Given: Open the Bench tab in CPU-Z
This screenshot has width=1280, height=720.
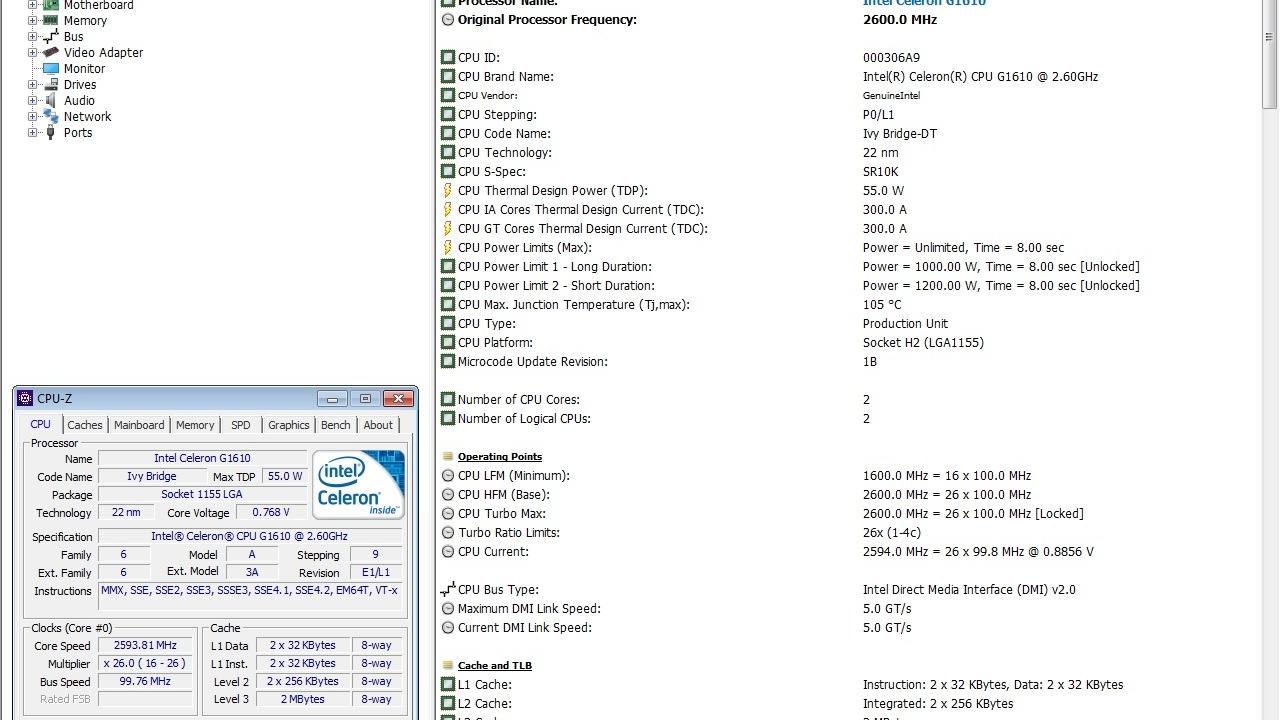Looking at the screenshot, I should point(335,425).
